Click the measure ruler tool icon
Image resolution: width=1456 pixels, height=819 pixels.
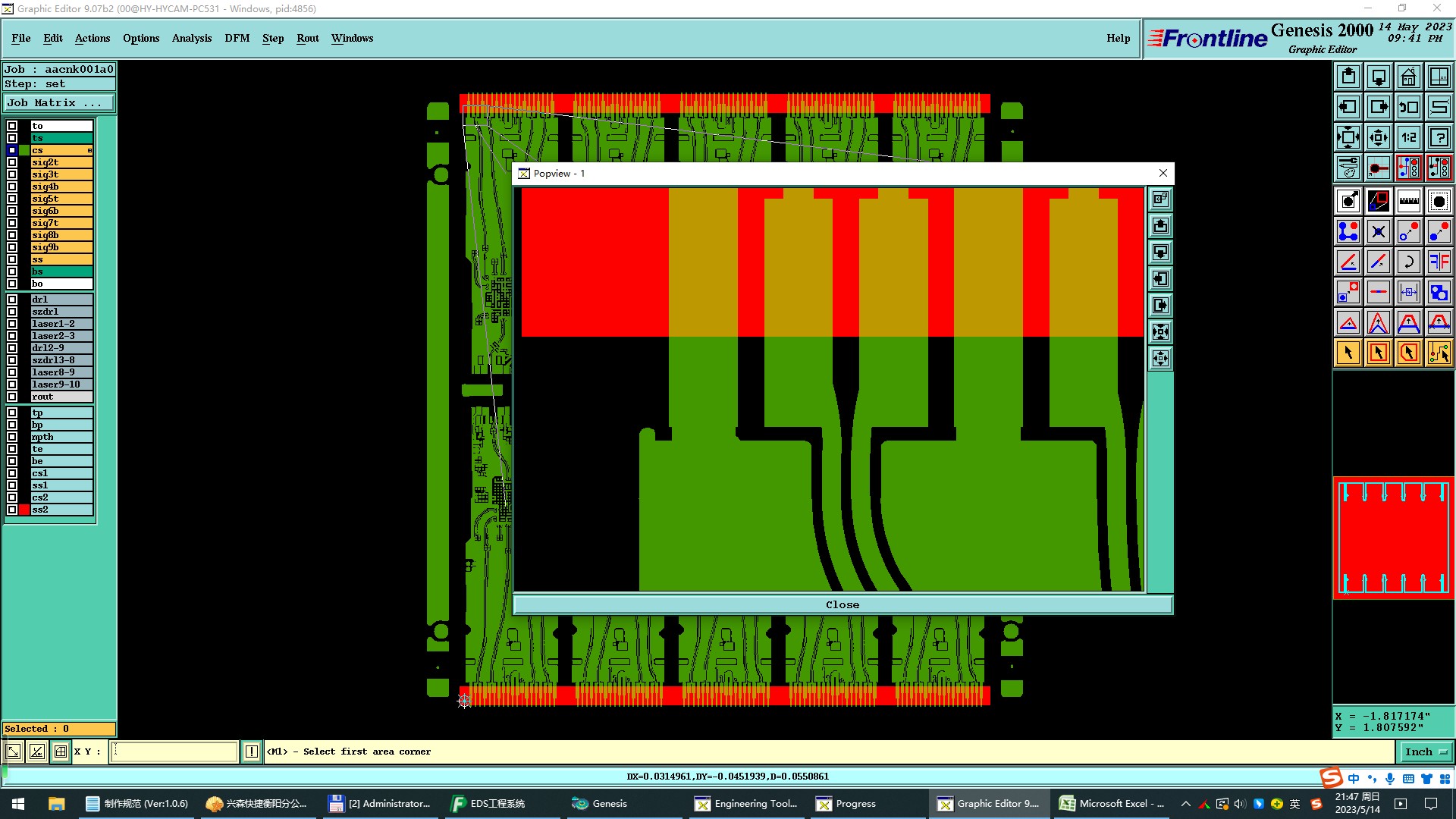1408,201
